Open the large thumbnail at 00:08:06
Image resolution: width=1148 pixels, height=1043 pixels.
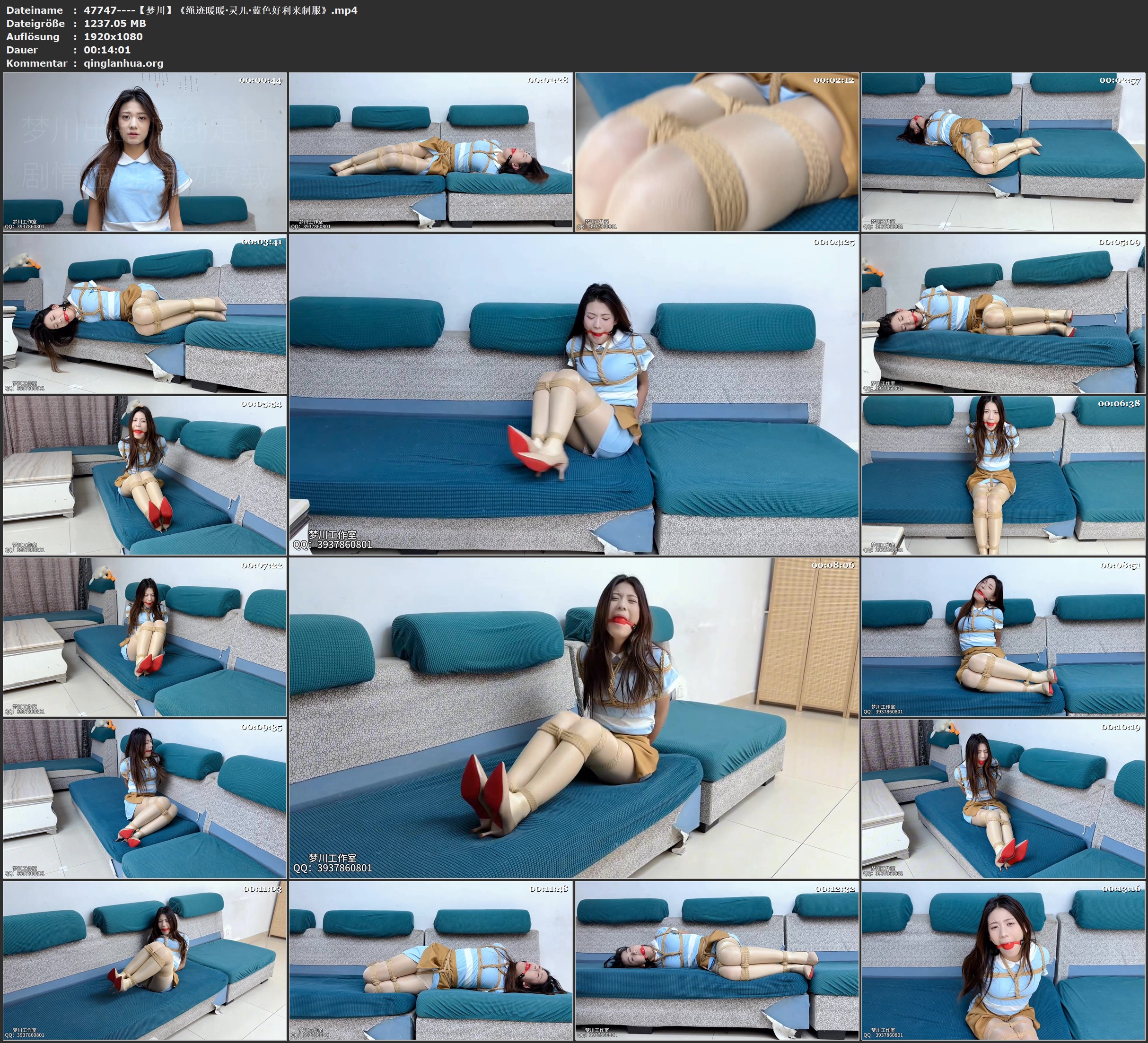tap(573, 718)
